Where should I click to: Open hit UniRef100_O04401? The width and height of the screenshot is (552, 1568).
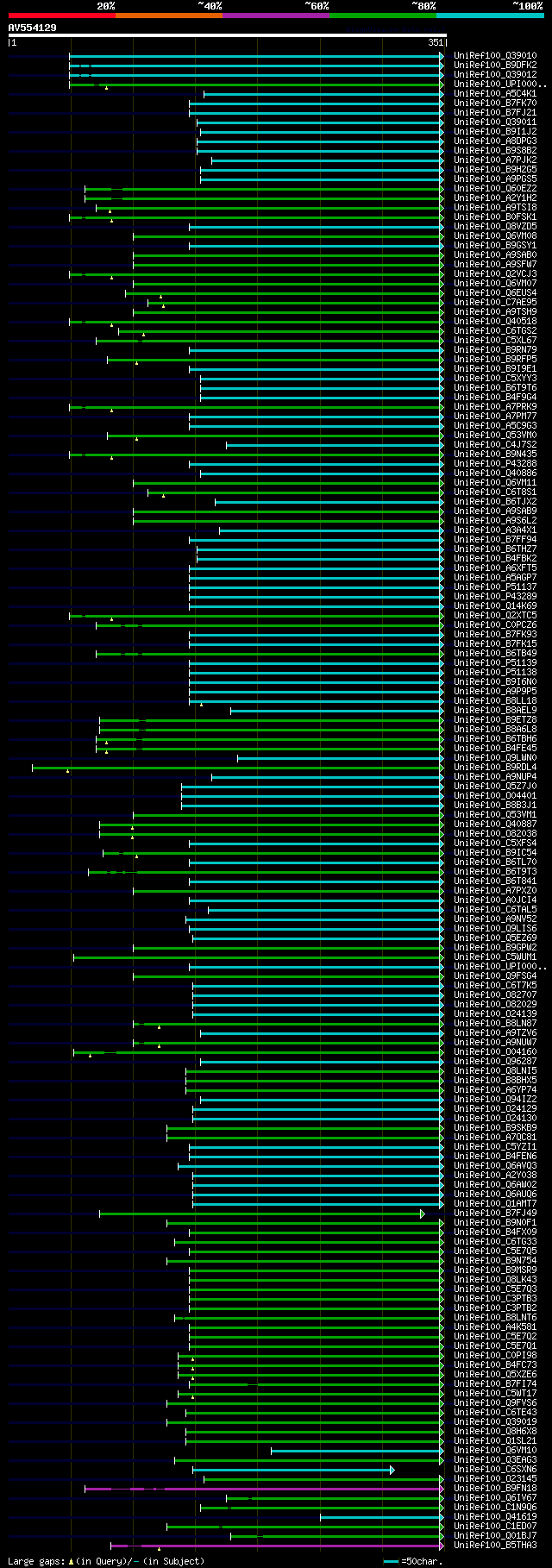(x=495, y=796)
